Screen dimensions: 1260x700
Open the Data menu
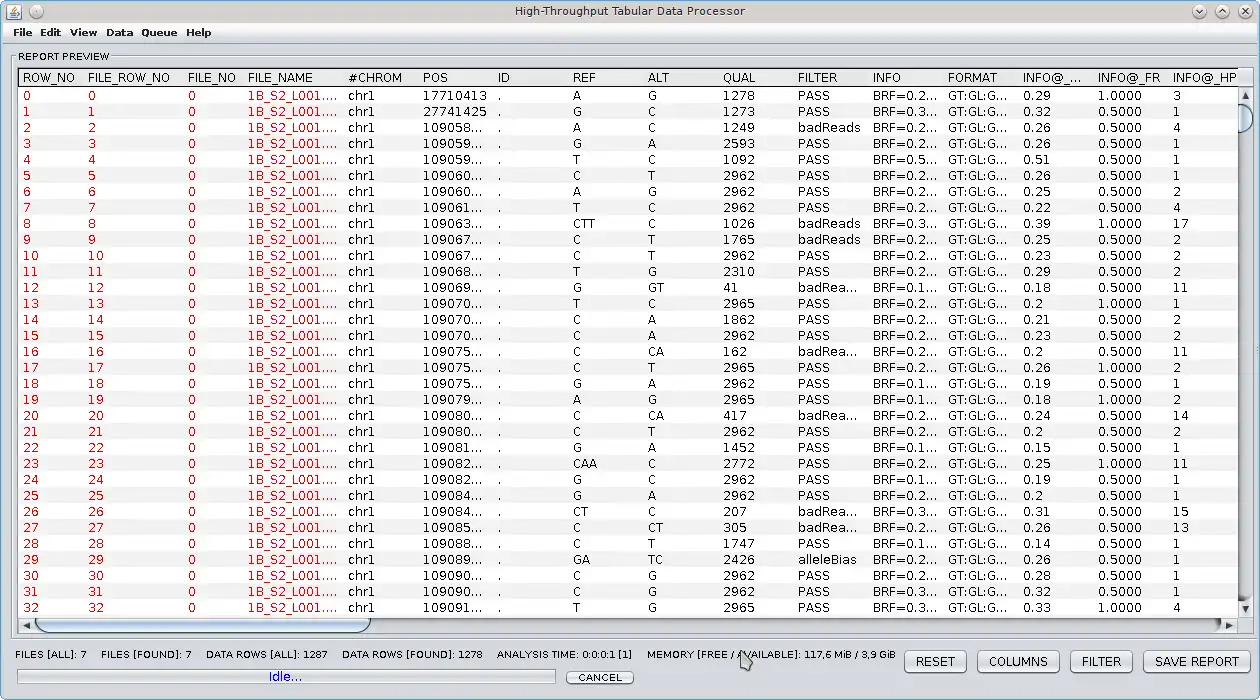coord(119,33)
